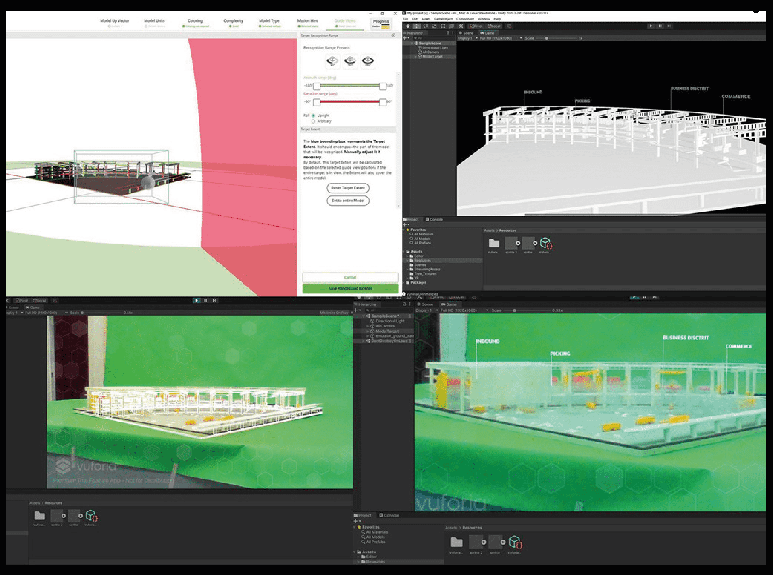The width and height of the screenshot is (773, 575).
Task: Click the Reset Target Extent button
Action: click(x=348, y=188)
